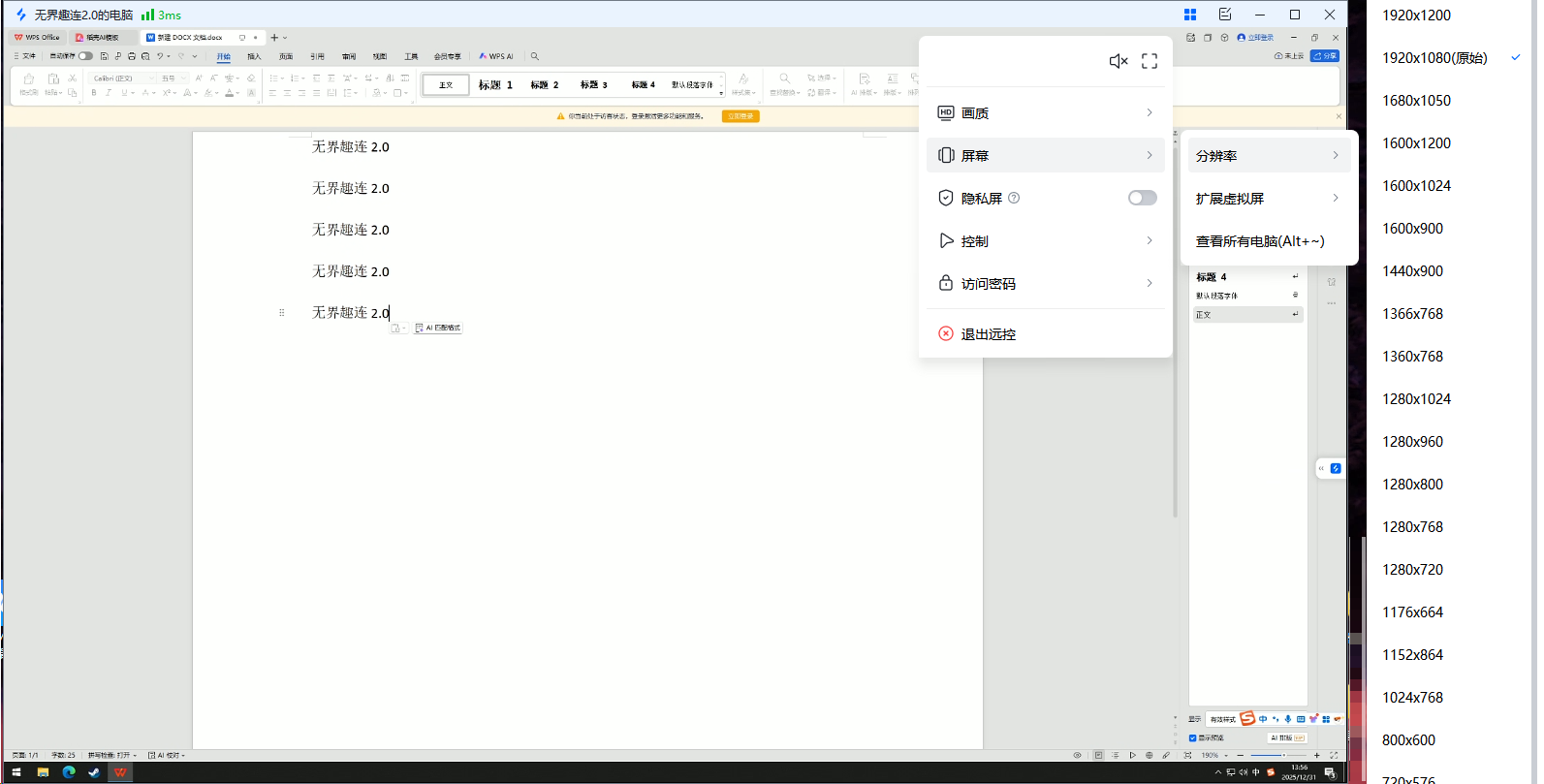Click the format painter icon
This screenshot has width=1544, height=784.
[28, 82]
